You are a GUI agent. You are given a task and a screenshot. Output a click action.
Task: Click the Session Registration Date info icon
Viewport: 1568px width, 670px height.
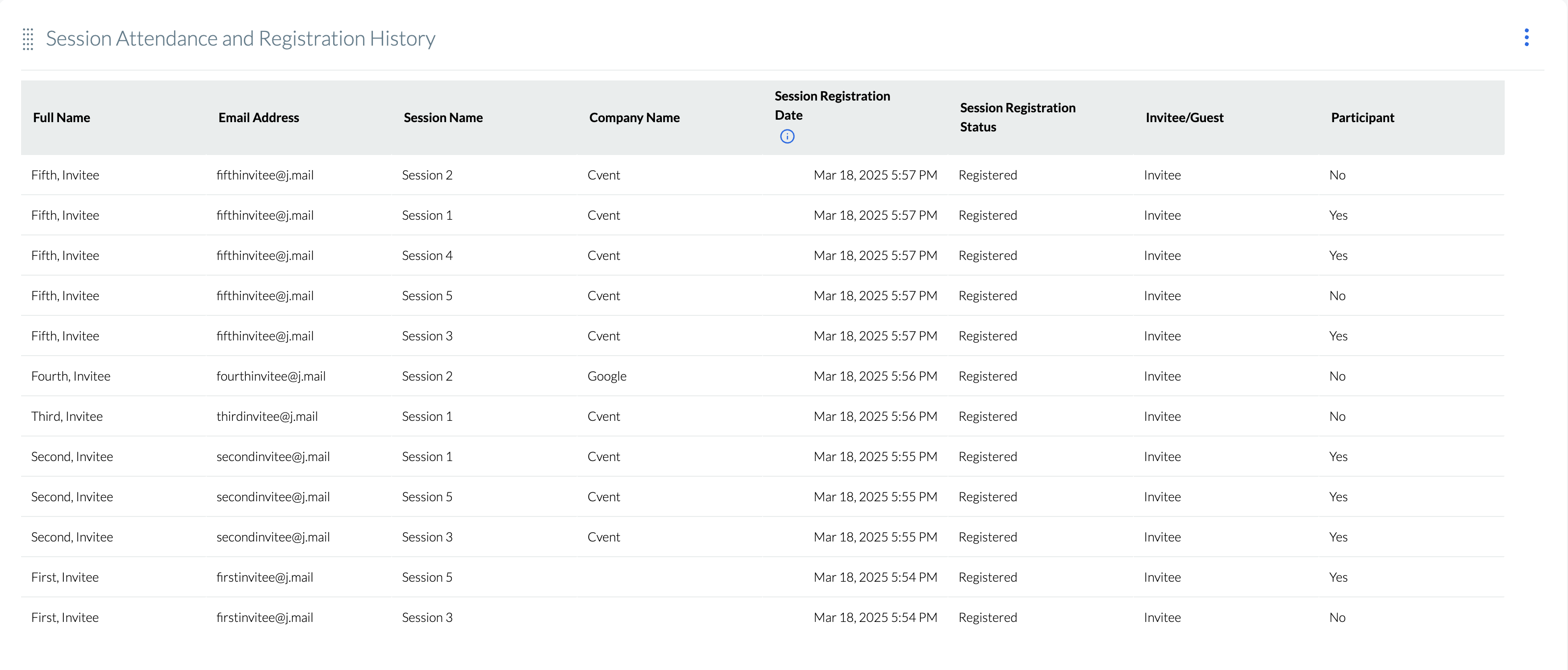coord(787,136)
